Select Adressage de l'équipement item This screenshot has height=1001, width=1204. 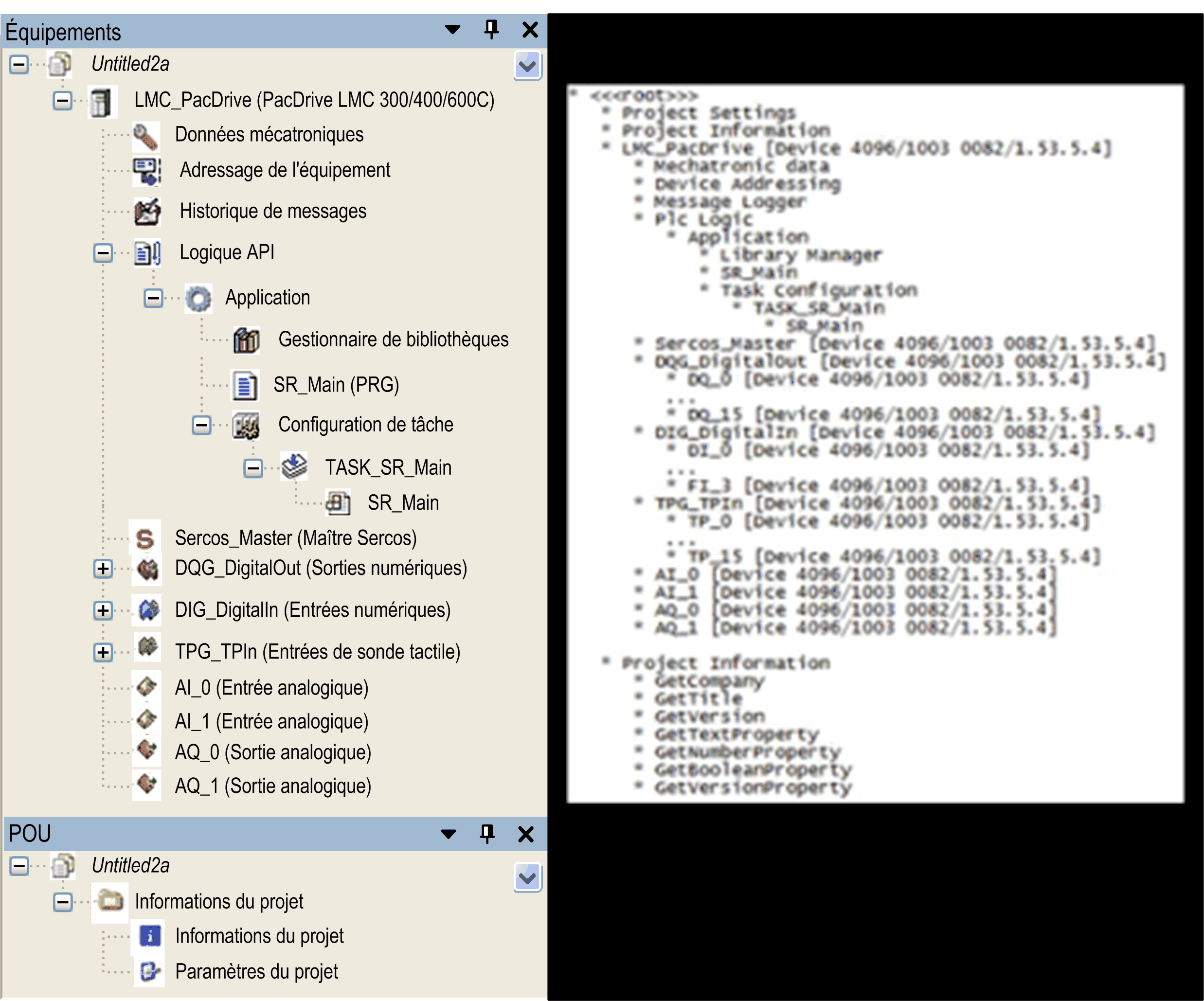[285, 170]
